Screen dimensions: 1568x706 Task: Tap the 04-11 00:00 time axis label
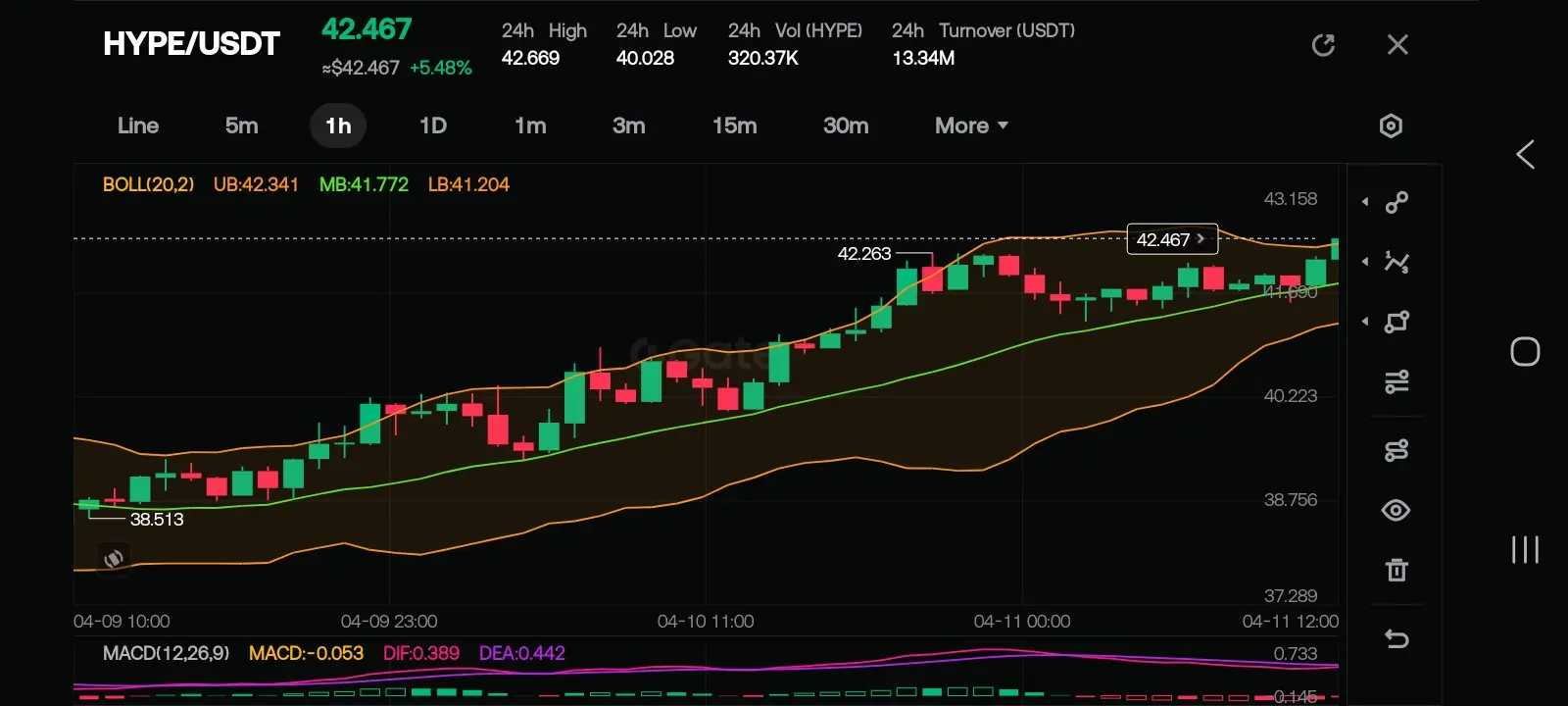coord(1022,622)
